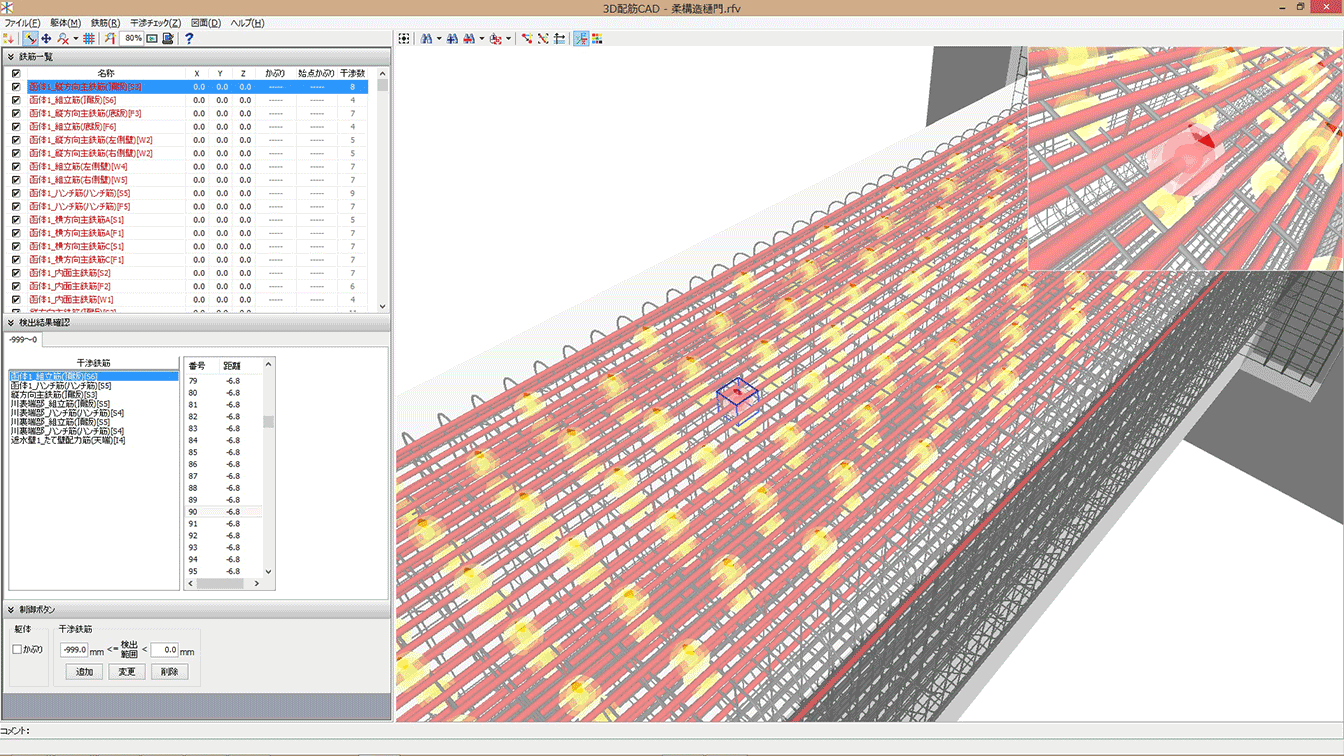Open the 躯体(M) menu

[x=65, y=22]
